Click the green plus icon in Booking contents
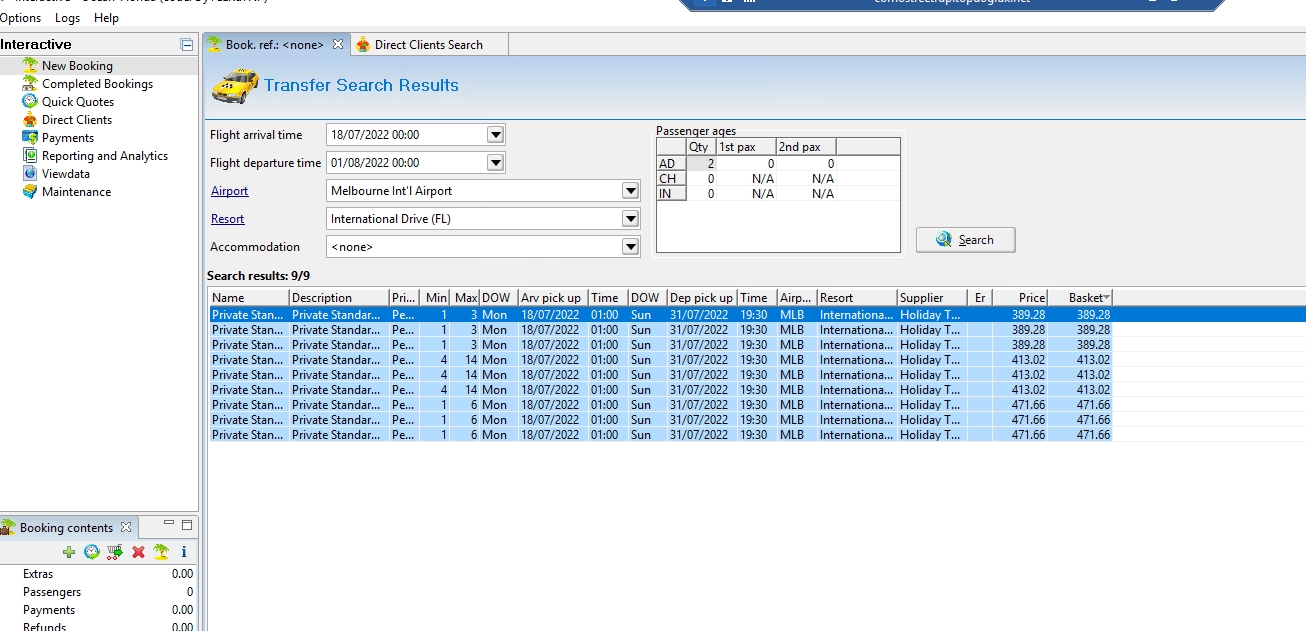The height and width of the screenshot is (631, 1306). (x=69, y=552)
